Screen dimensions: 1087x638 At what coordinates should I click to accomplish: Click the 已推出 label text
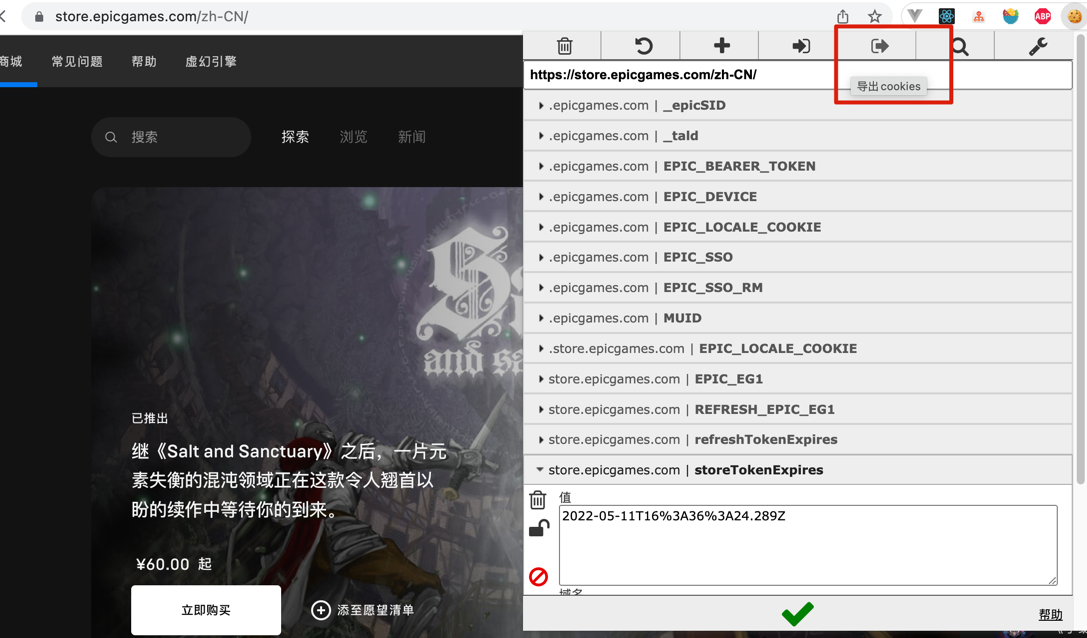click(150, 418)
